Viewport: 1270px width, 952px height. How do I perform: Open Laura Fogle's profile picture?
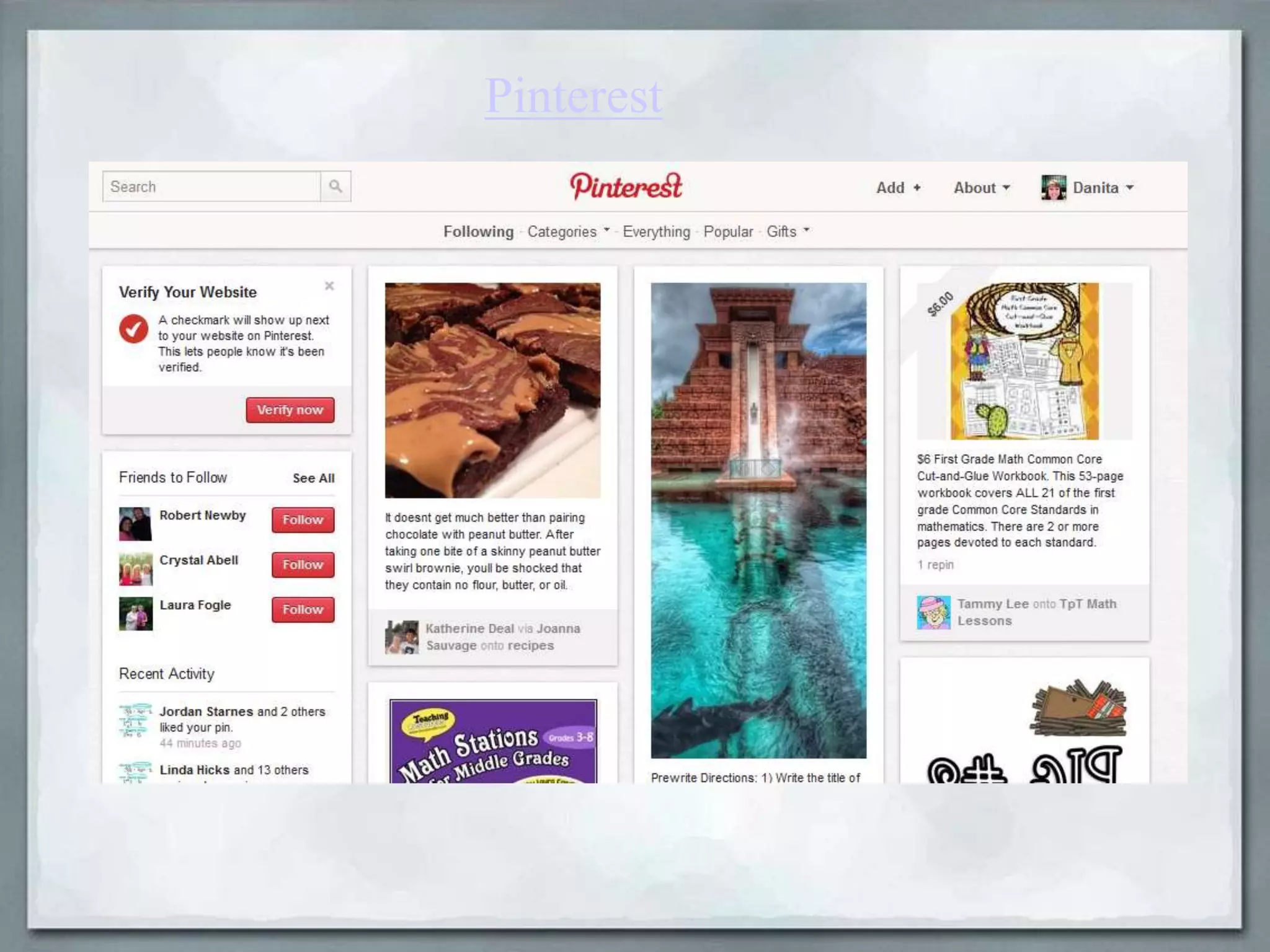(x=135, y=613)
